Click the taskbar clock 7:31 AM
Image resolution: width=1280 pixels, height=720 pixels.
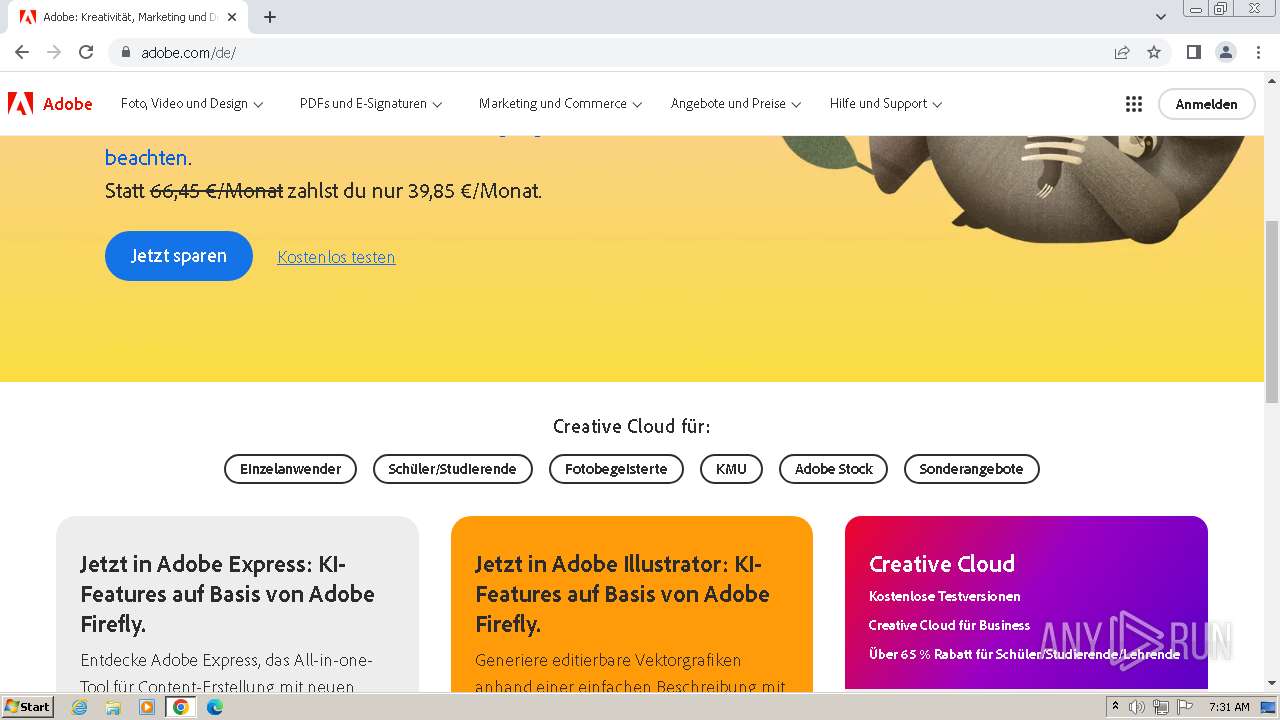tap(1229, 707)
